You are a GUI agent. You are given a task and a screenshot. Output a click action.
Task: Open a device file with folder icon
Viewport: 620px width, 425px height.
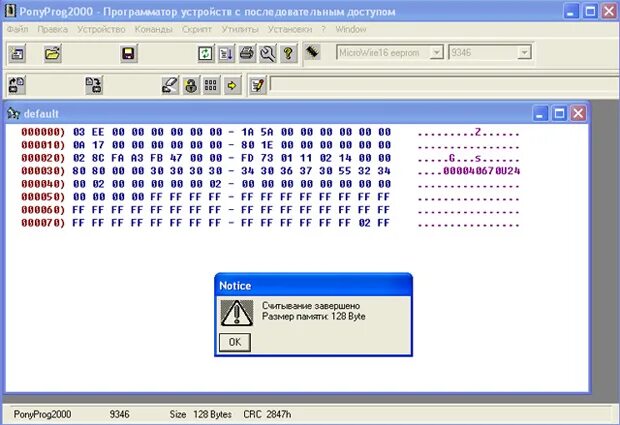53,53
